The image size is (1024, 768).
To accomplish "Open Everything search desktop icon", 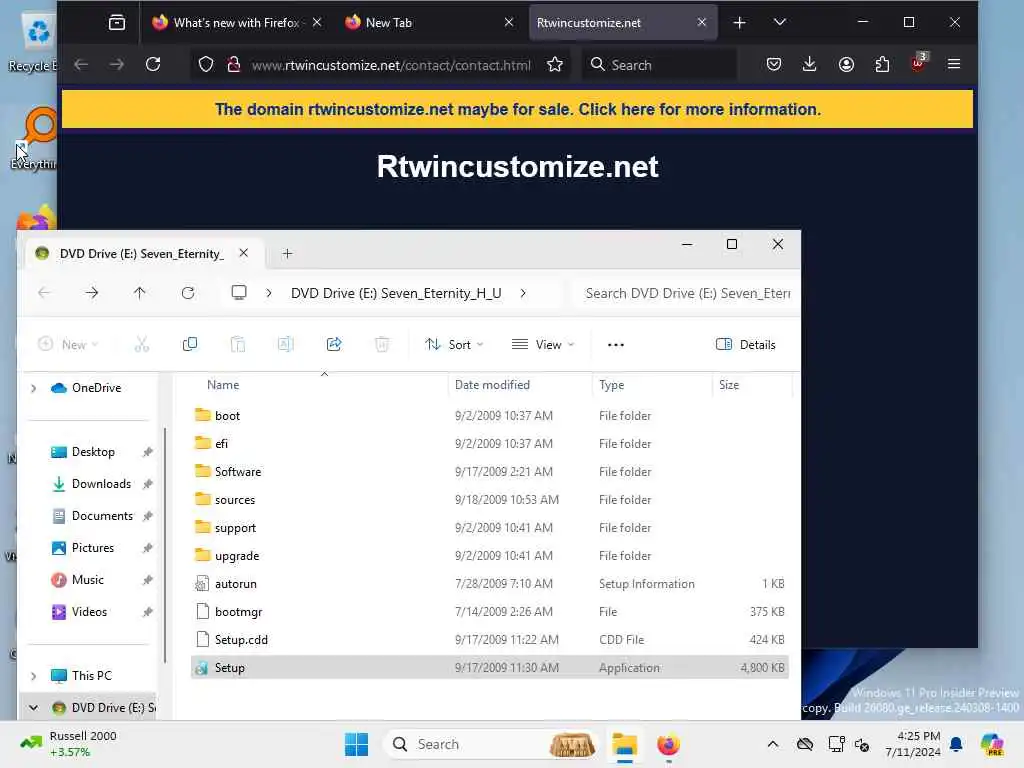I will (38, 138).
